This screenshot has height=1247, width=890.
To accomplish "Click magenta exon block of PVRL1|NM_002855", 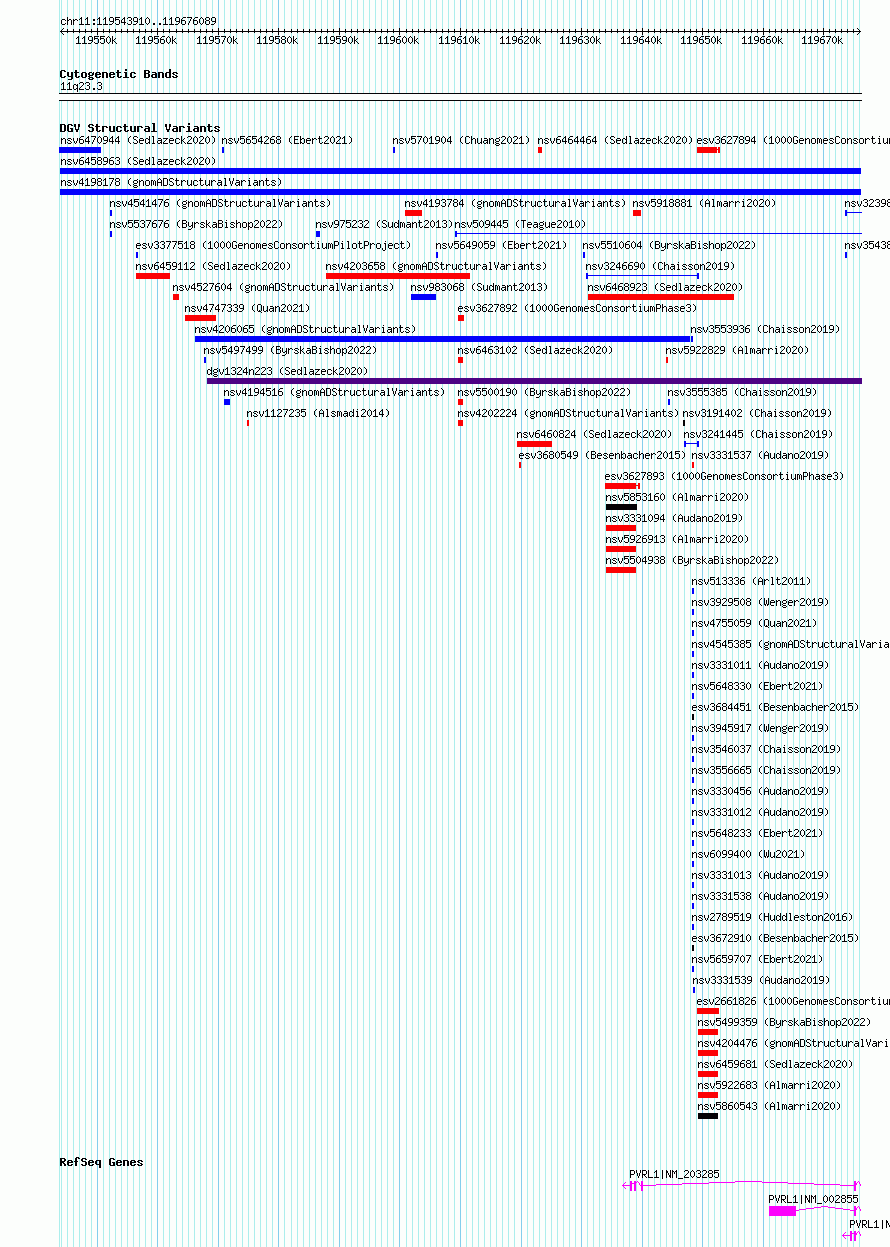I will pos(782,1210).
